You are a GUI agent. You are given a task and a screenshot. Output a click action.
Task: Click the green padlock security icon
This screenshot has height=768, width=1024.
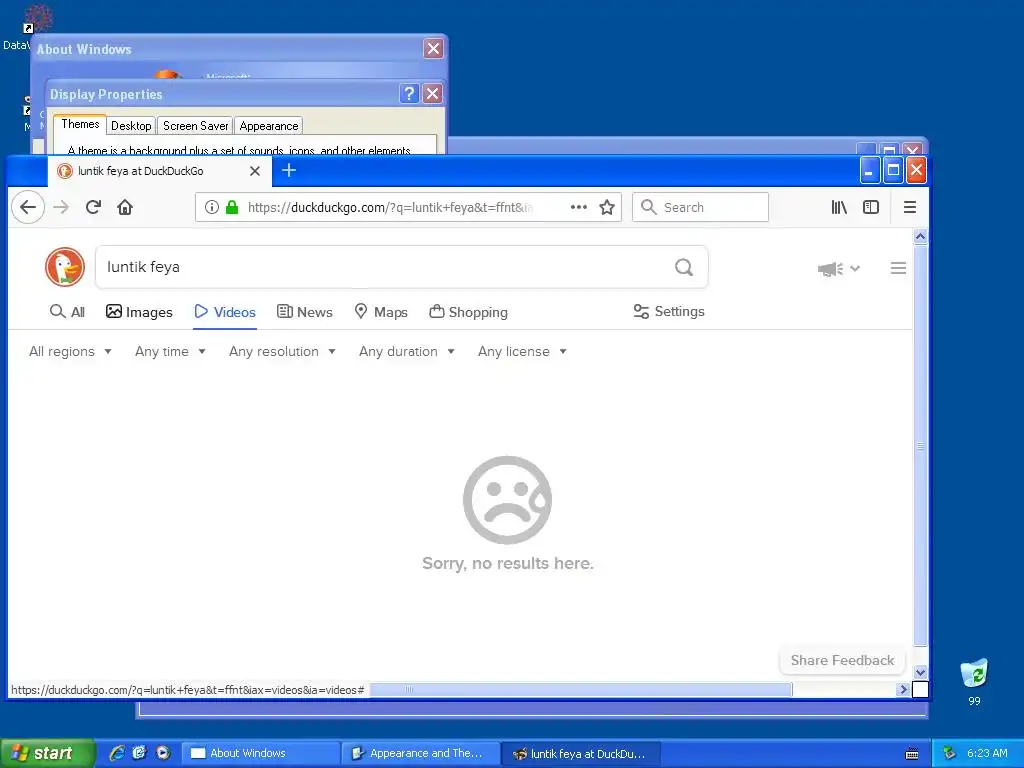pyautogui.click(x=232, y=207)
